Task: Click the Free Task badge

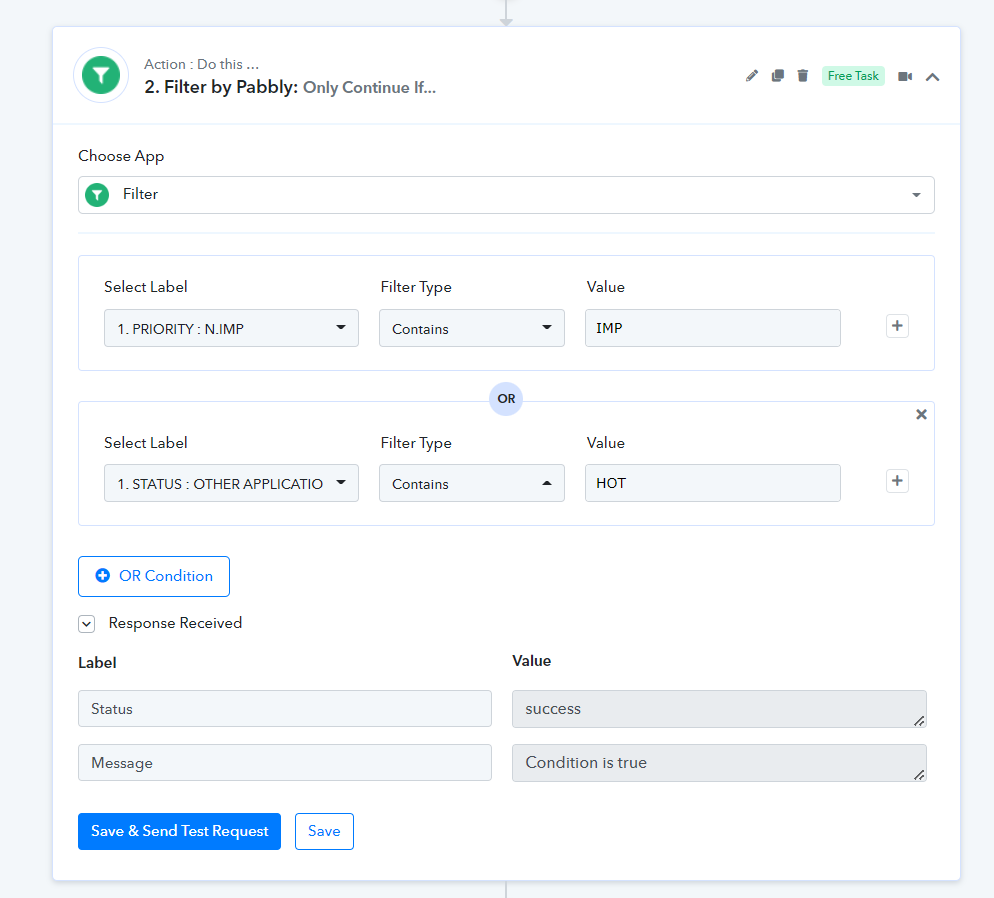Action: click(x=853, y=76)
